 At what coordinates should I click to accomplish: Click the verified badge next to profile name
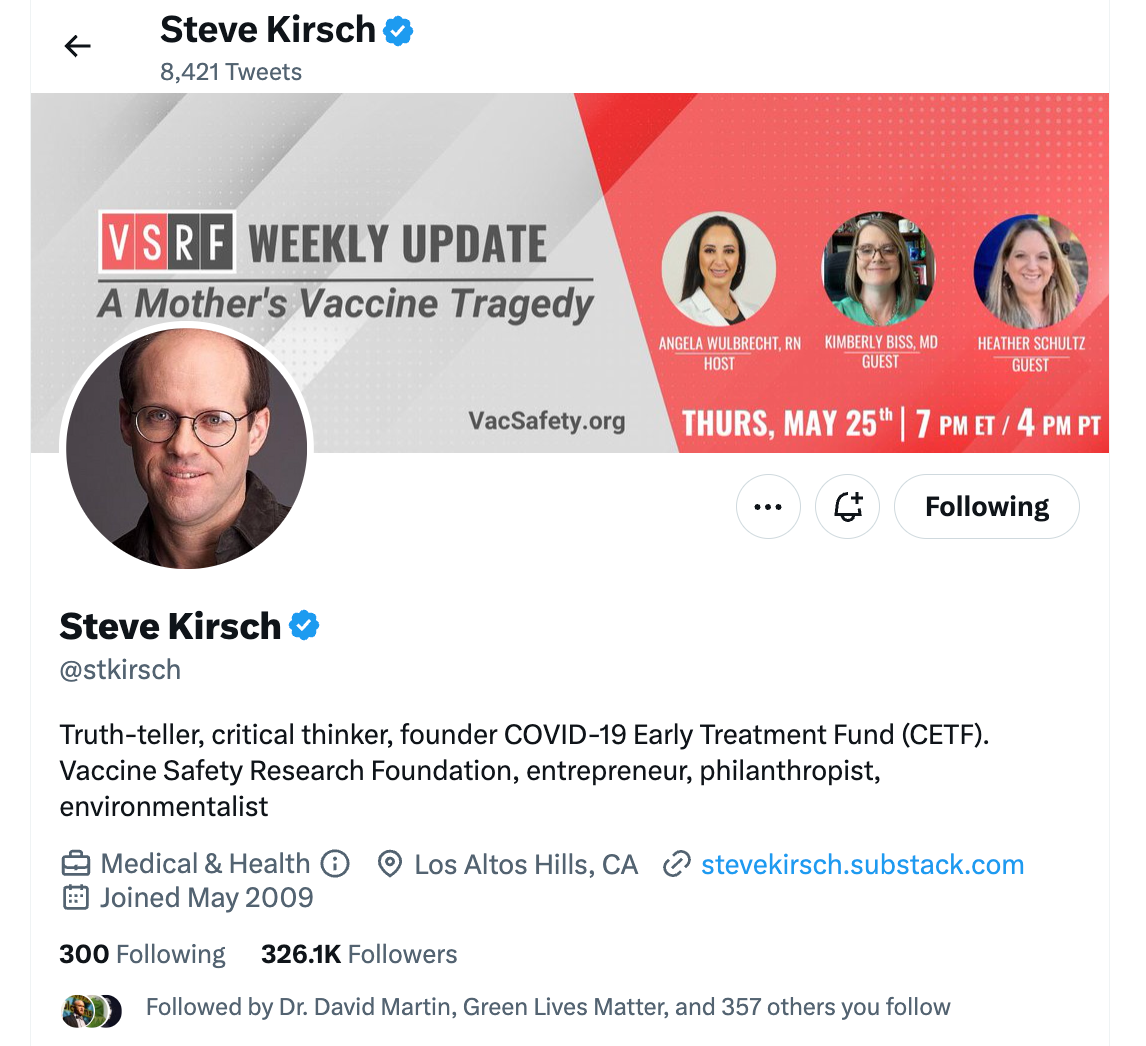[x=304, y=626]
